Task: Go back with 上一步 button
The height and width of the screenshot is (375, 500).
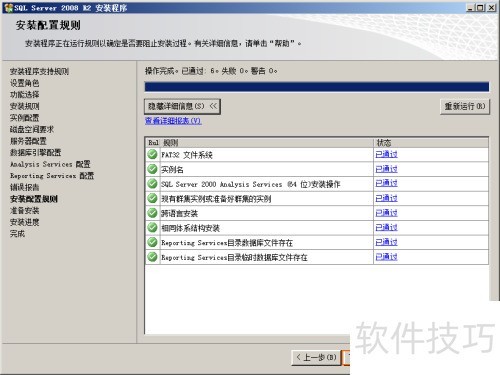Action: (316, 358)
